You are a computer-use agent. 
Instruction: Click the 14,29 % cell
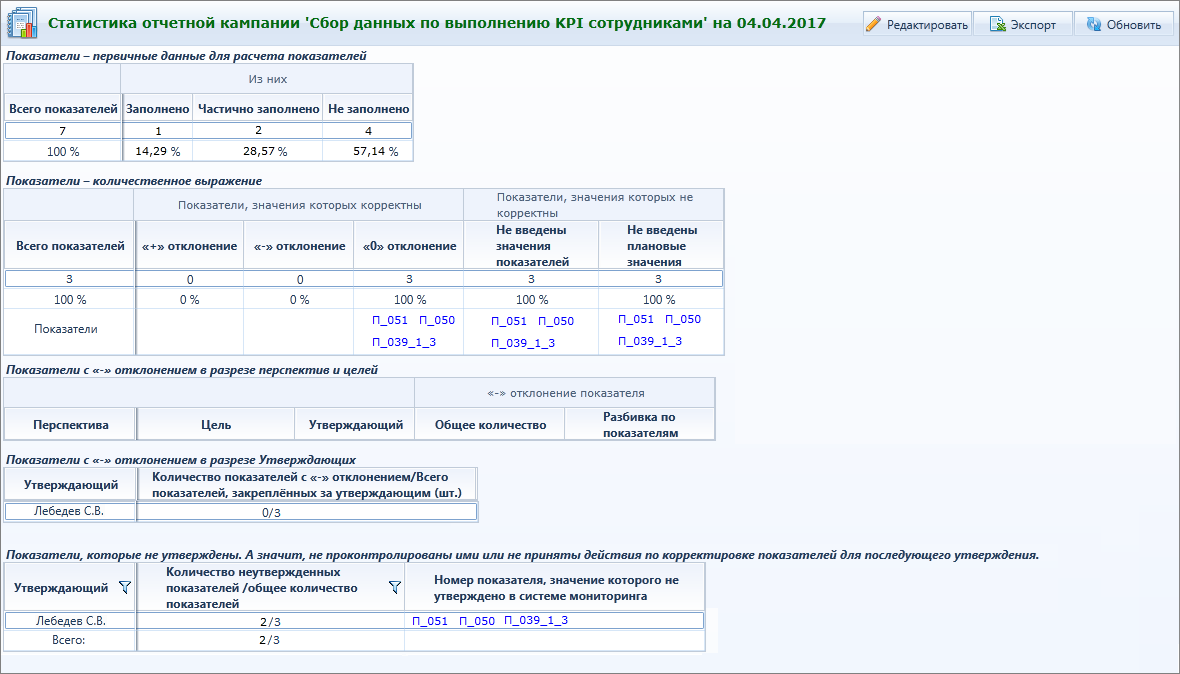point(157,151)
